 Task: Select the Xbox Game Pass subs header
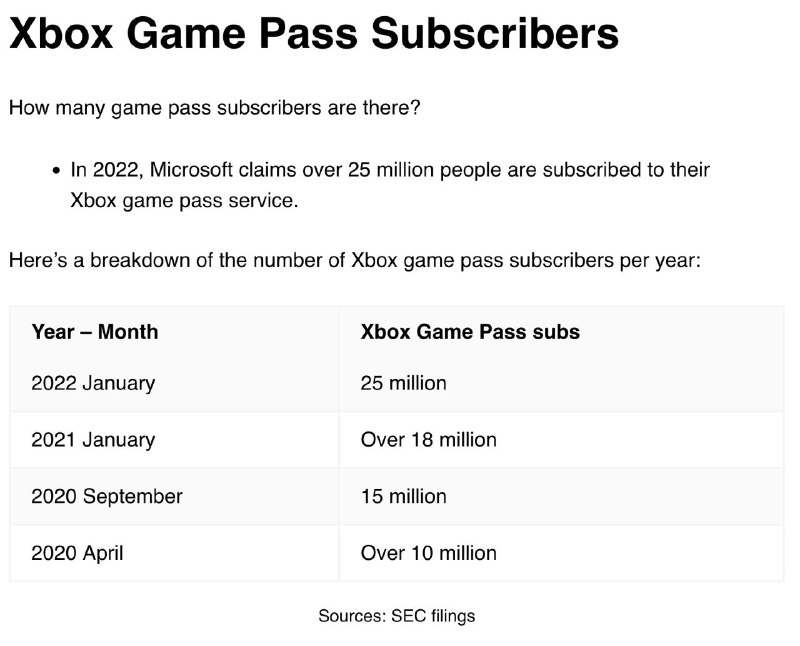[x=470, y=332]
